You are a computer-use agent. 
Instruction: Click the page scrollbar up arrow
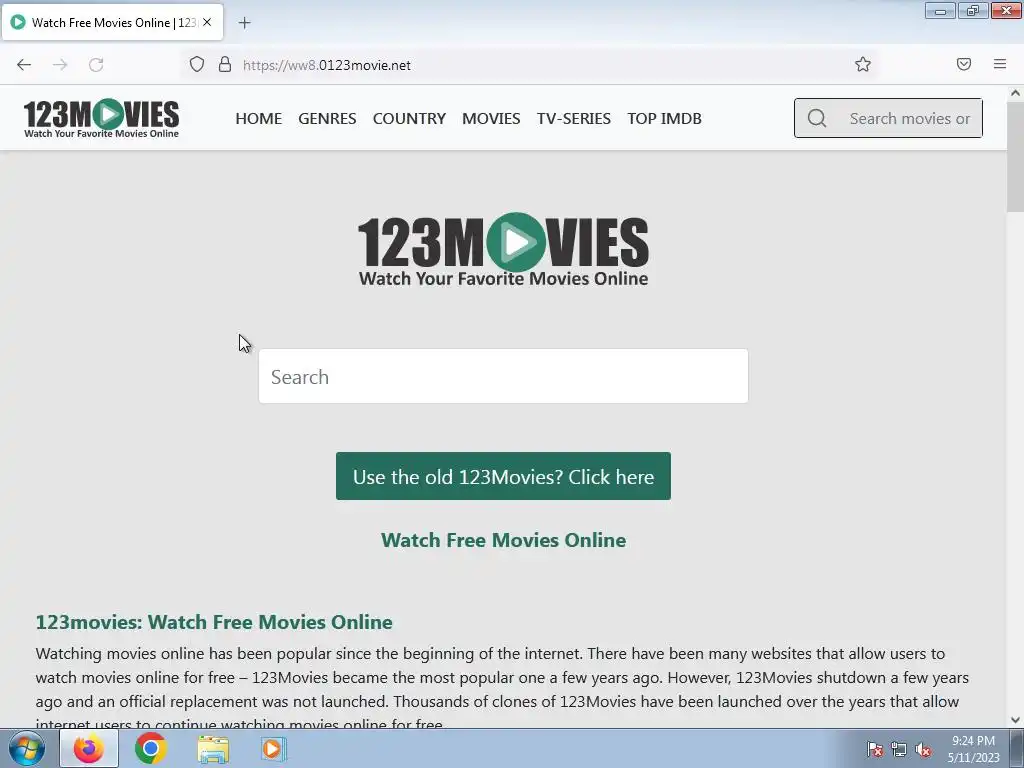pyautogui.click(x=1016, y=93)
